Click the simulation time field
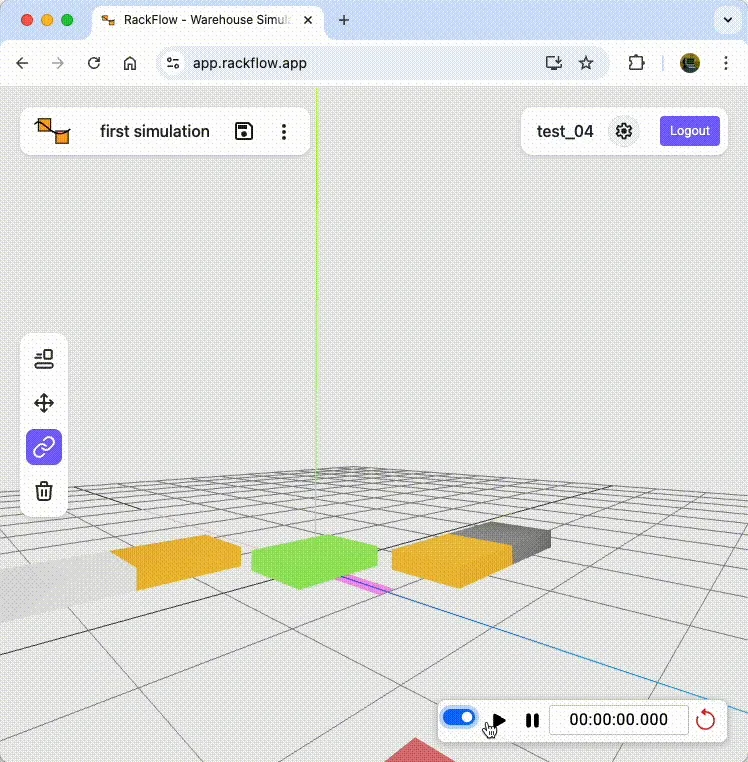The height and width of the screenshot is (762, 748). point(618,720)
